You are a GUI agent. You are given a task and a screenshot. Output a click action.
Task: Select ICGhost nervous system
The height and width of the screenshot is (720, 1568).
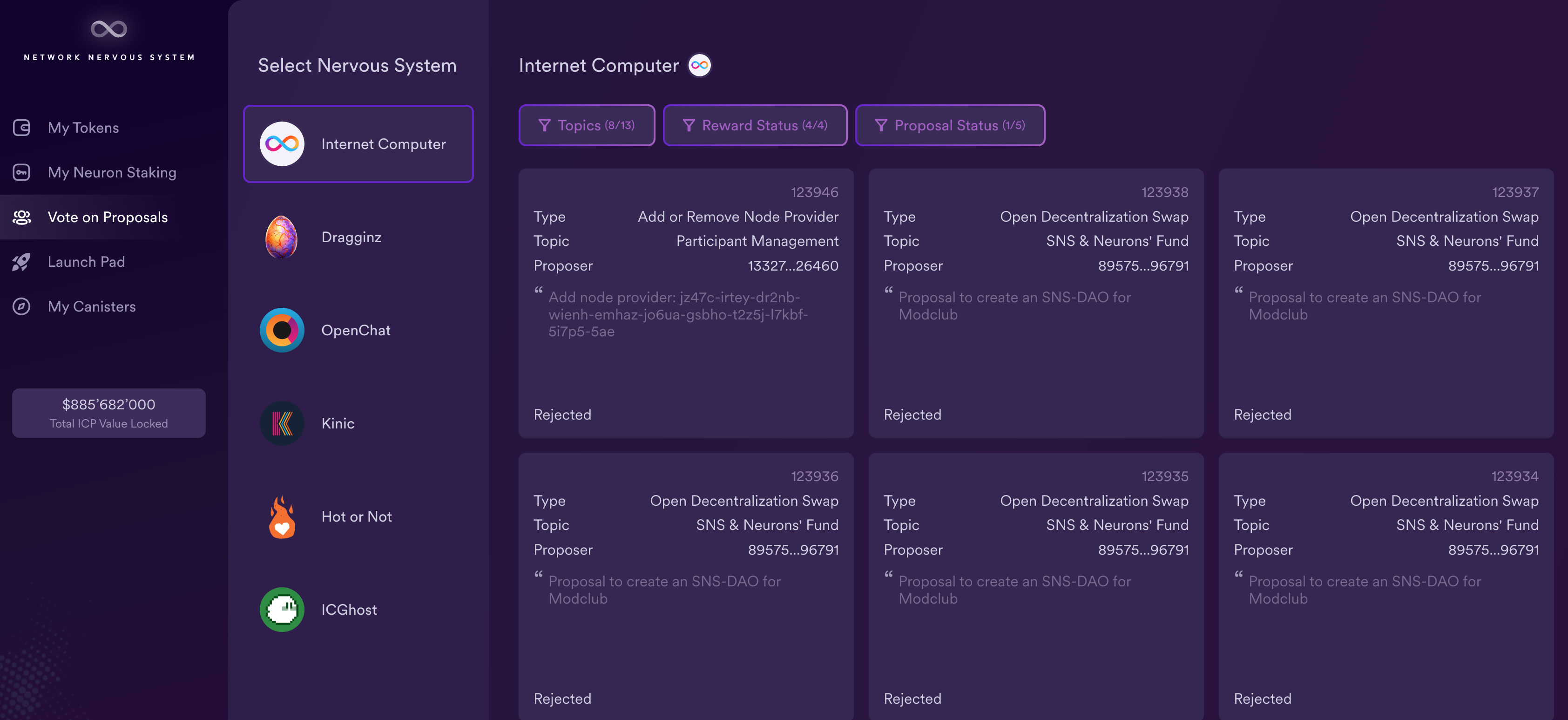click(358, 610)
